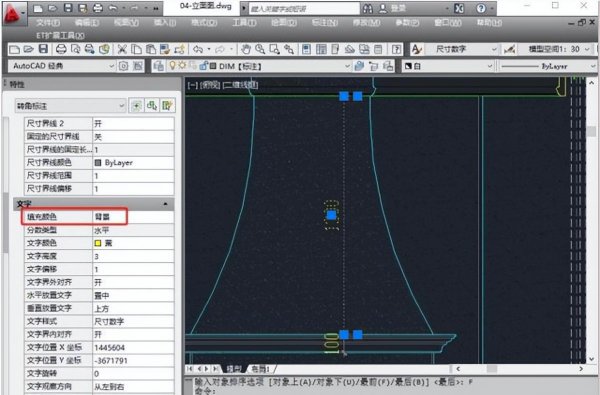Click Plot in the quick access toolbar
Screen dimensions: 600x395
click(98, 8)
